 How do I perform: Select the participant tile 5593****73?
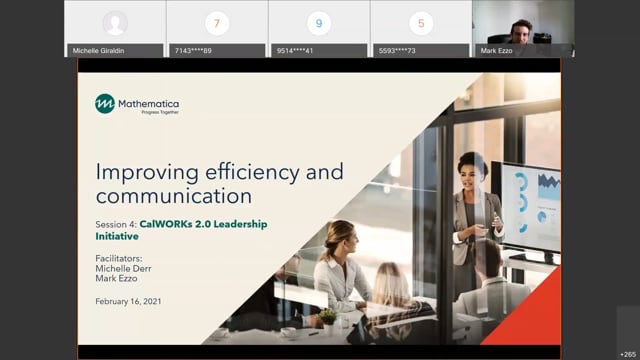[x=421, y=29]
